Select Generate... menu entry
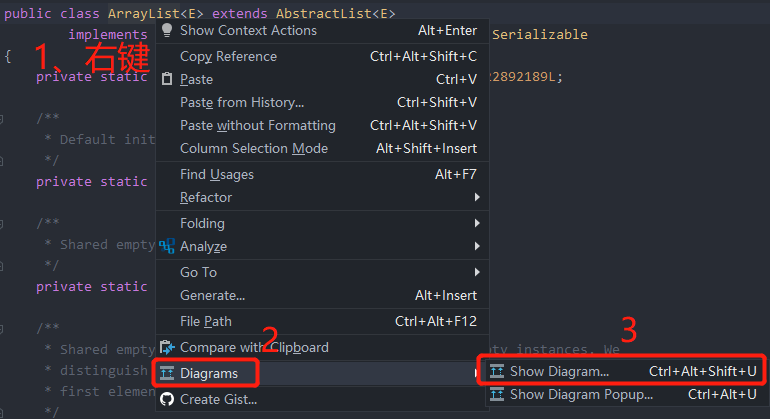Viewport: 770px width, 419px height. [x=322, y=295]
